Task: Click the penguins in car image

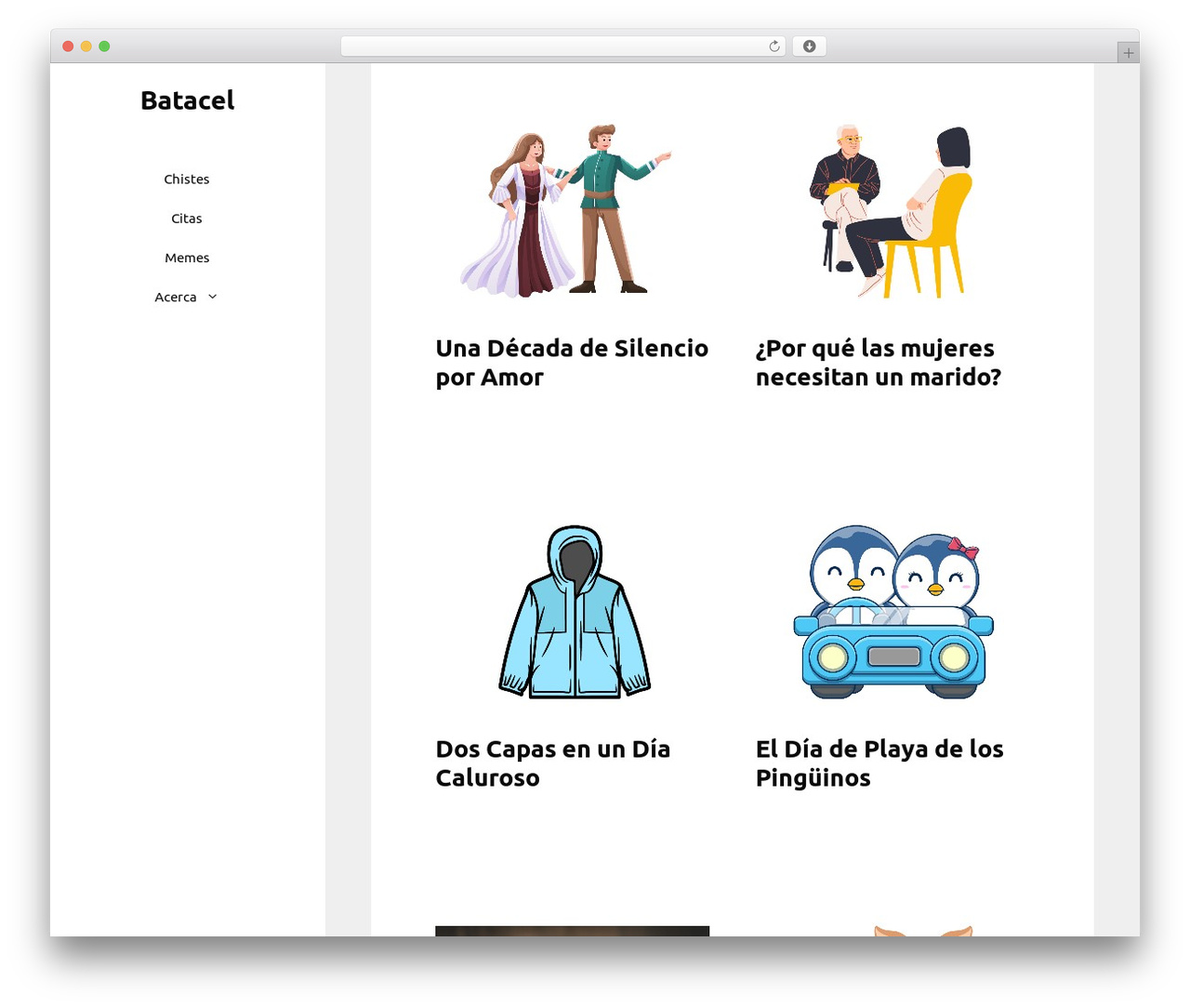Action: point(893,612)
